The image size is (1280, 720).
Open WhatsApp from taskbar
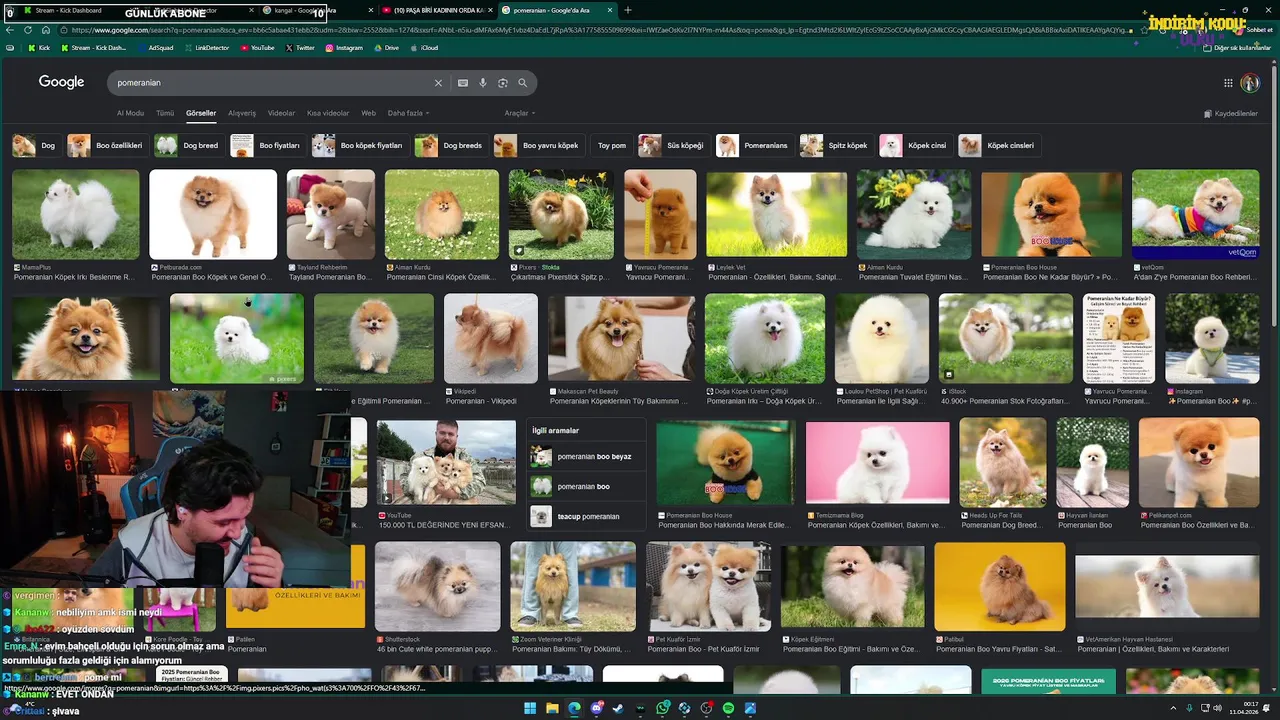tap(662, 708)
